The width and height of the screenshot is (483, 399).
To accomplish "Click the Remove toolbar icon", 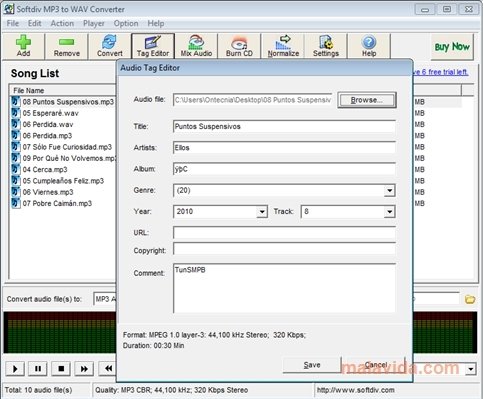I will coord(67,46).
